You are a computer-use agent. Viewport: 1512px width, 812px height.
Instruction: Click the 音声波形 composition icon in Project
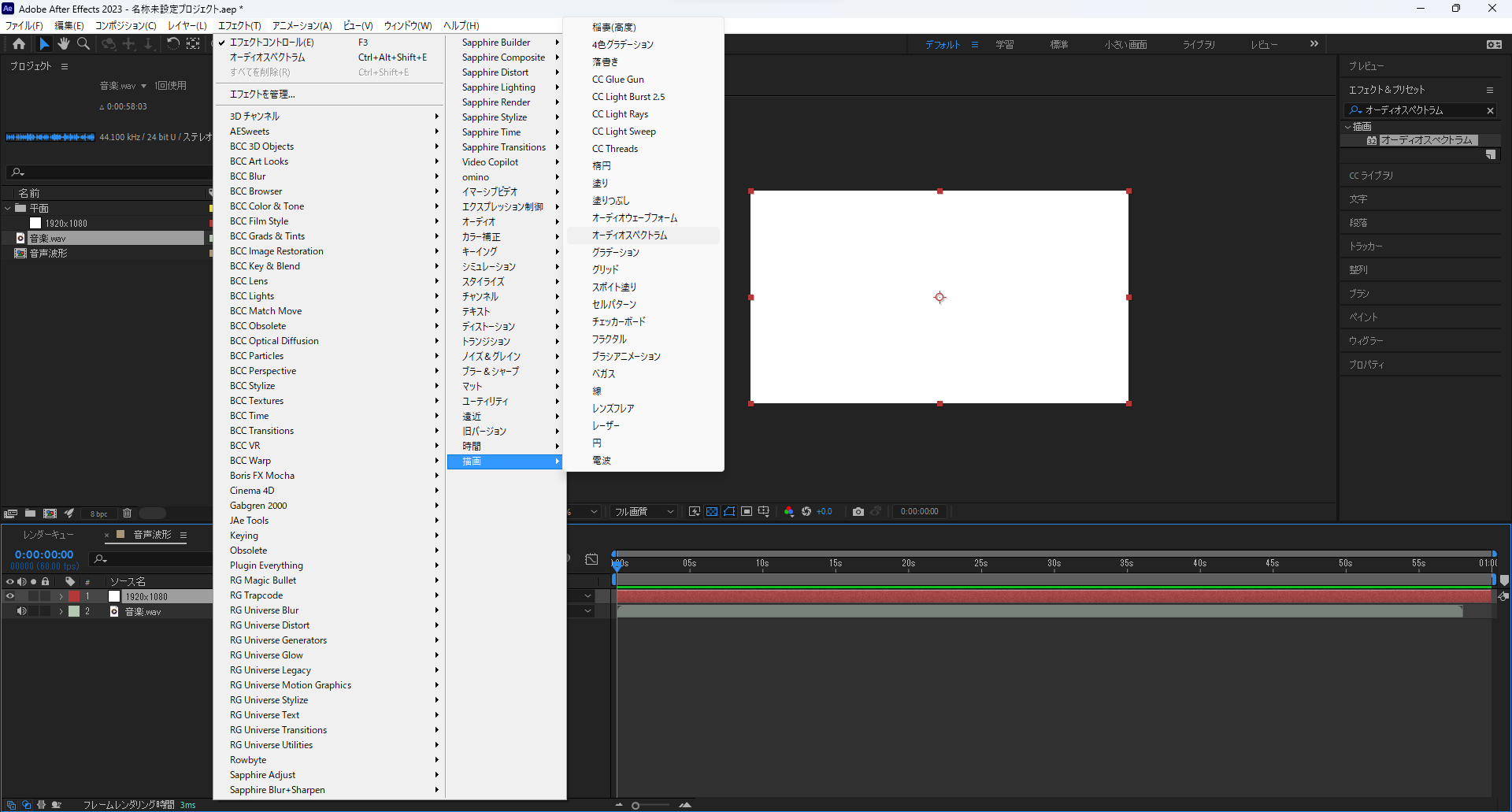pos(20,254)
